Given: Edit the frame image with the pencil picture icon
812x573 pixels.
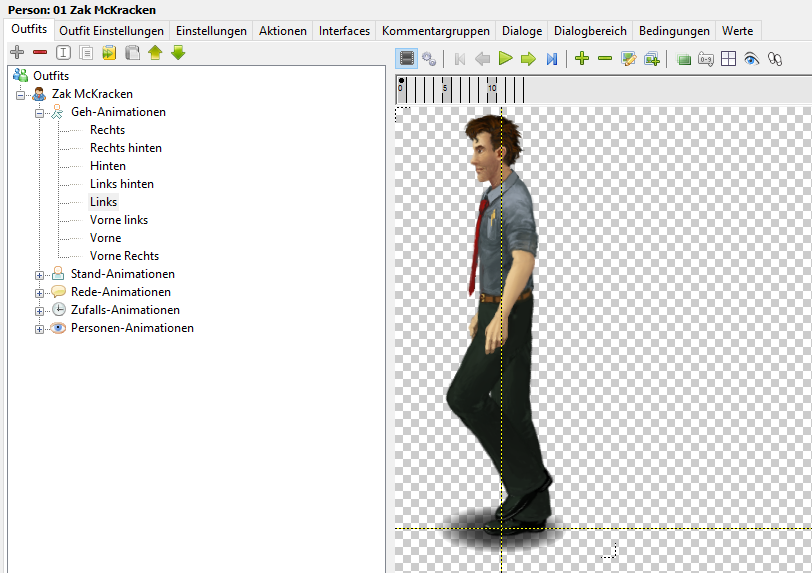Looking at the screenshot, I should point(629,59).
